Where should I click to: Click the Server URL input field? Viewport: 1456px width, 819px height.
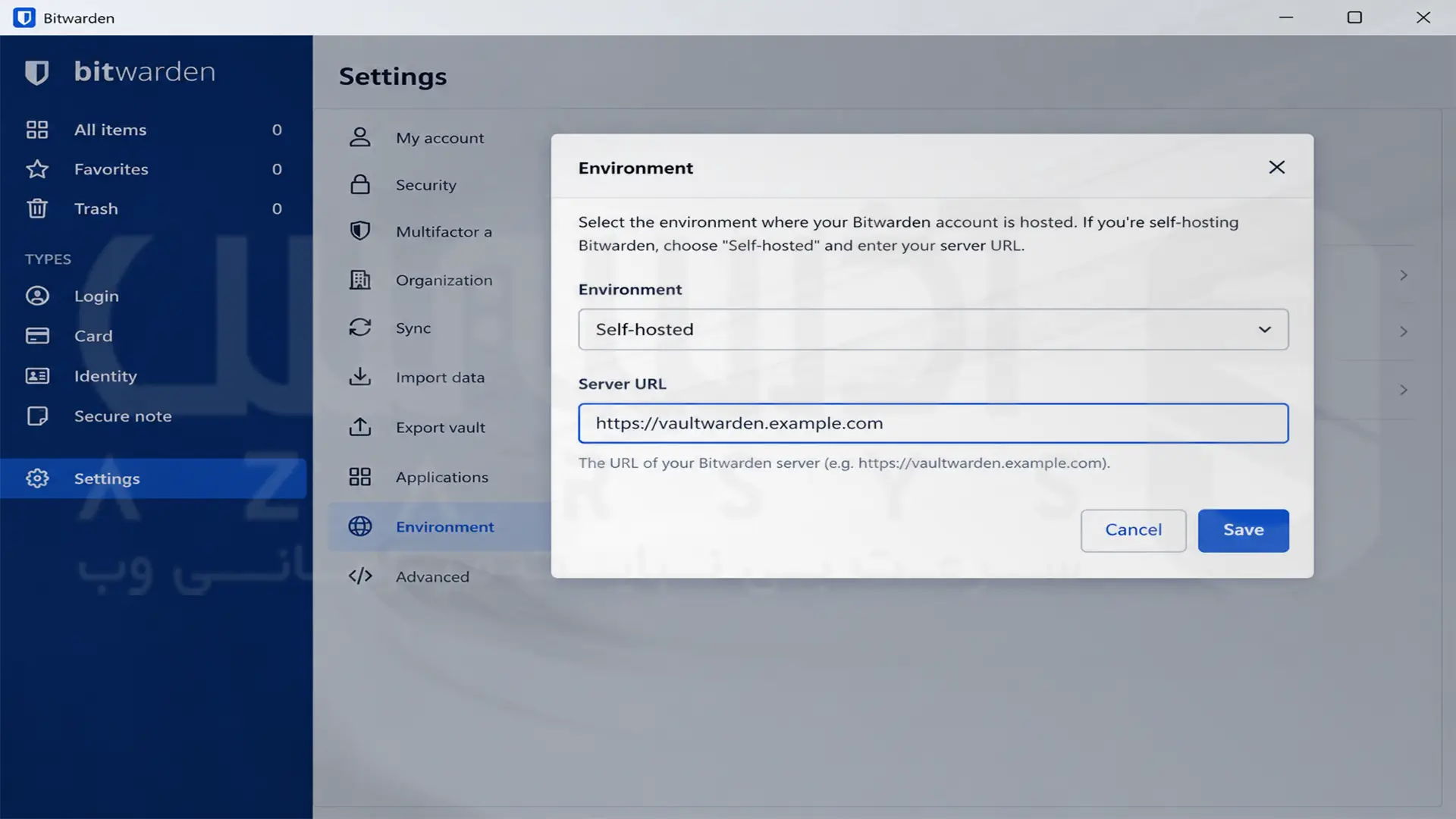tap(934, 423)
